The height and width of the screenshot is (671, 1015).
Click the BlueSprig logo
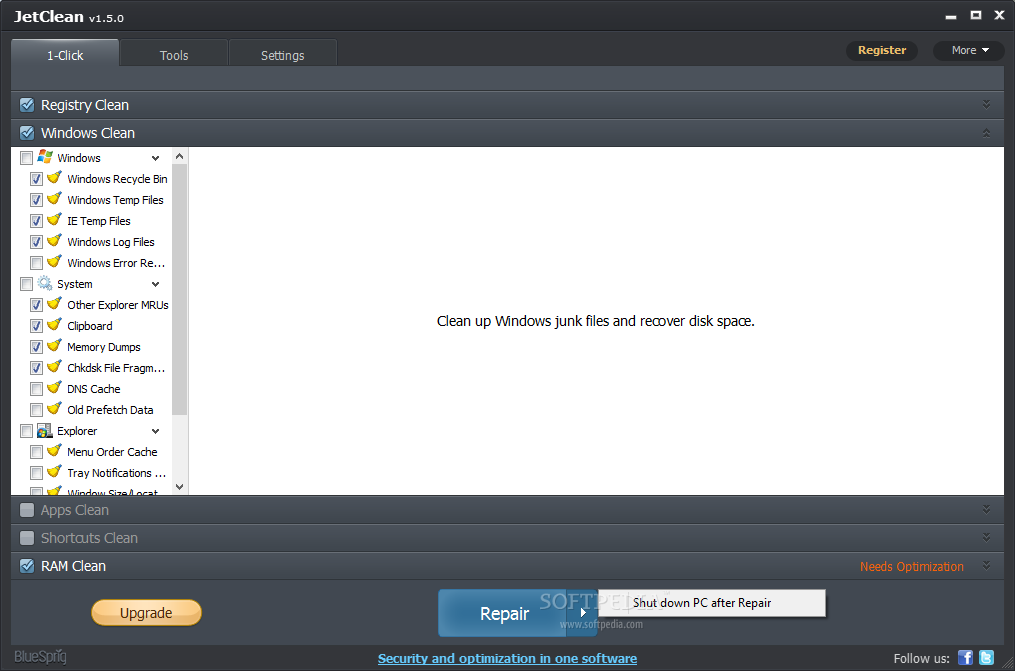[40, 657]
